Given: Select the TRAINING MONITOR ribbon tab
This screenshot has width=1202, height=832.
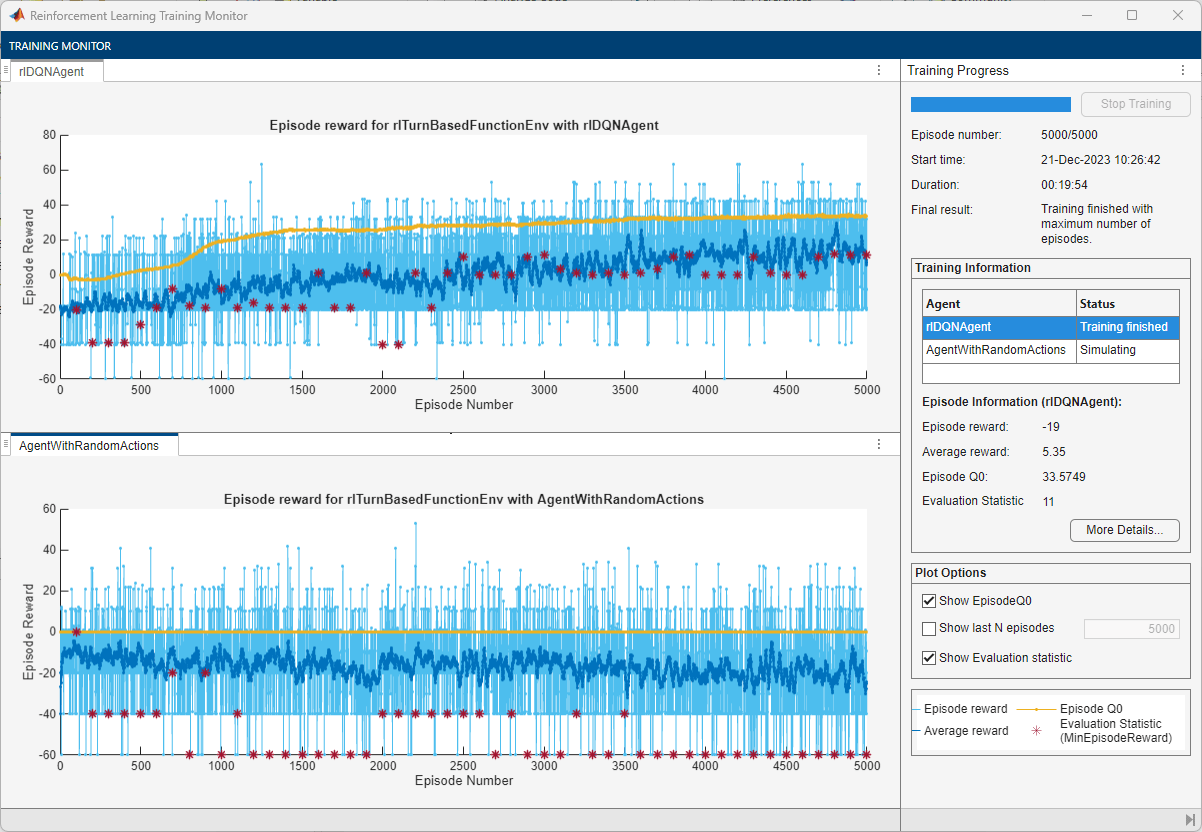Looking at the screenshot, I should (60, 45).
